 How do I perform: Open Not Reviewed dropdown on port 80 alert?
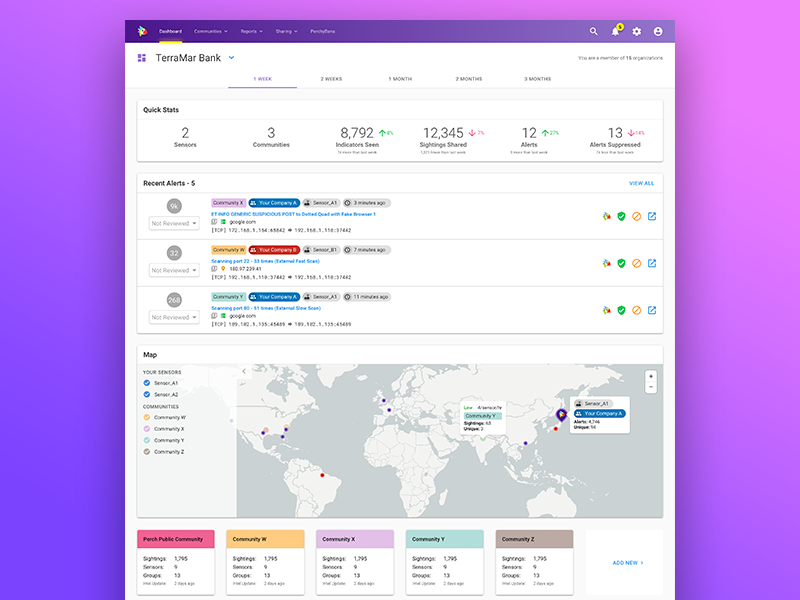pyautogui.click(x=174, y=317)
